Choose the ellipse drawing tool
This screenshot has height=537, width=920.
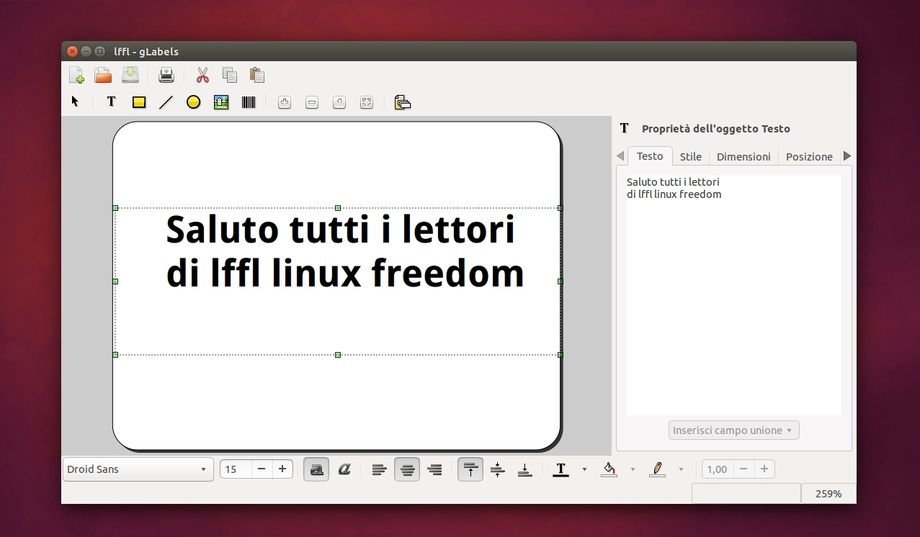point(194,102)
